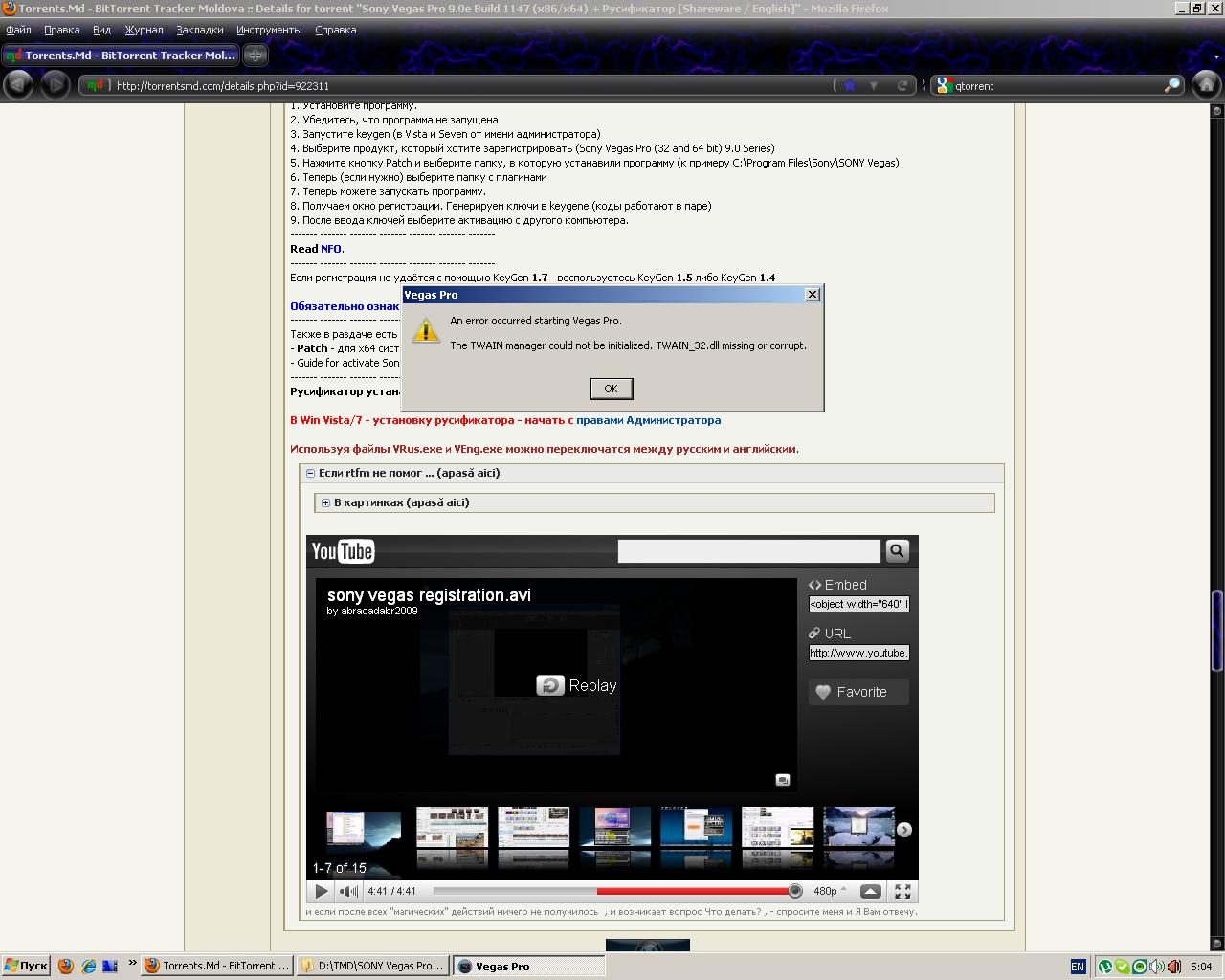Click OK in the Vegas Pro error dialog
1225x980 pixels.
coord(611,388)
